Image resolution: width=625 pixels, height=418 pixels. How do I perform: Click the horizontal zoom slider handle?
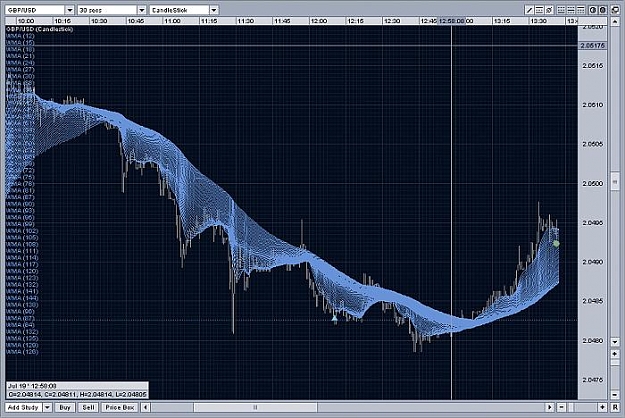[571, 407]
